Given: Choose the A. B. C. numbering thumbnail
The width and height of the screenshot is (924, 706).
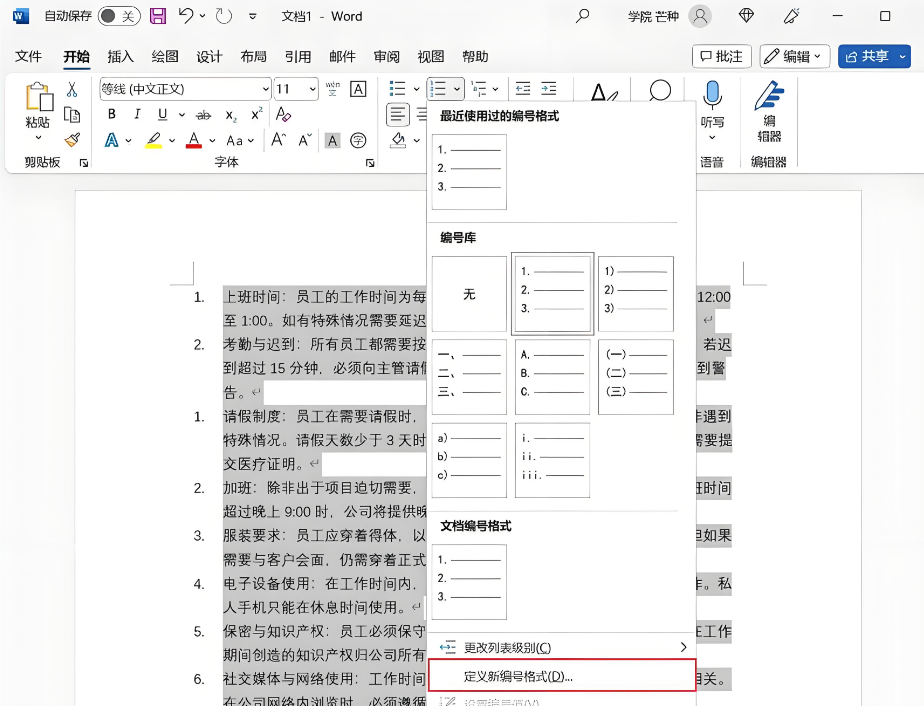Looking at the screenshot, I should point(552,377).
